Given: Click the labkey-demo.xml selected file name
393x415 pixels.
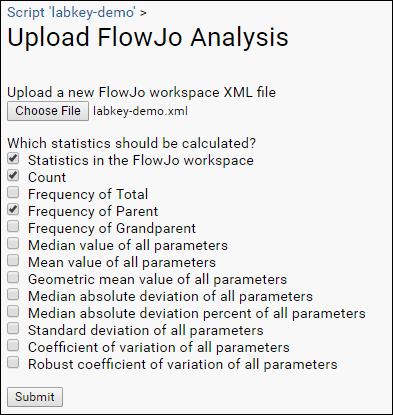Looking at the screenshot, I should (140, 111).
